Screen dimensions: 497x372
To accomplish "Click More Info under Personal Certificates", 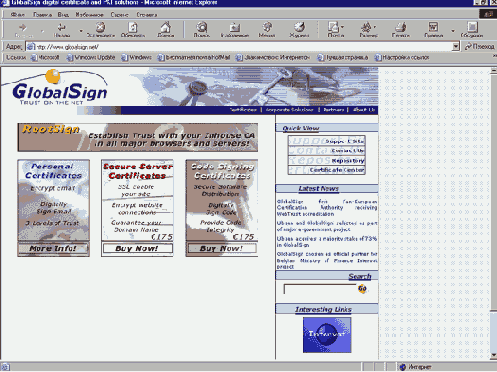I will (53, 248).
